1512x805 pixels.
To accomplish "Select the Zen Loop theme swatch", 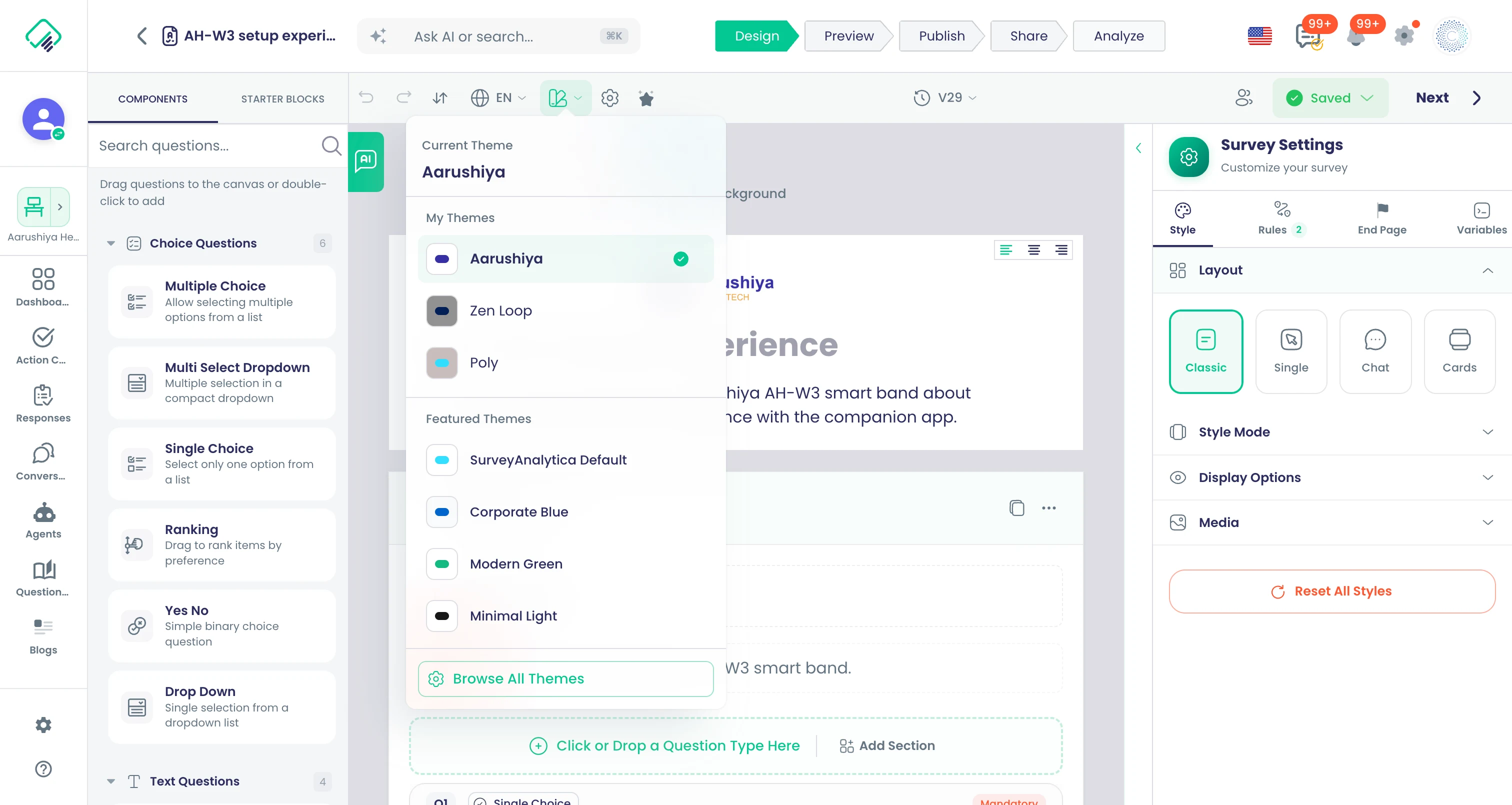I will [441, 310].
